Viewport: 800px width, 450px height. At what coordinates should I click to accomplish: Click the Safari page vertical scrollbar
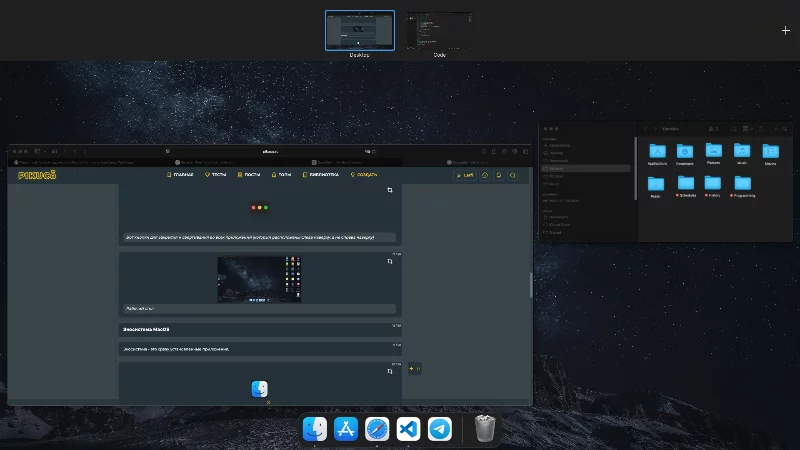click(x=531, y=285)
